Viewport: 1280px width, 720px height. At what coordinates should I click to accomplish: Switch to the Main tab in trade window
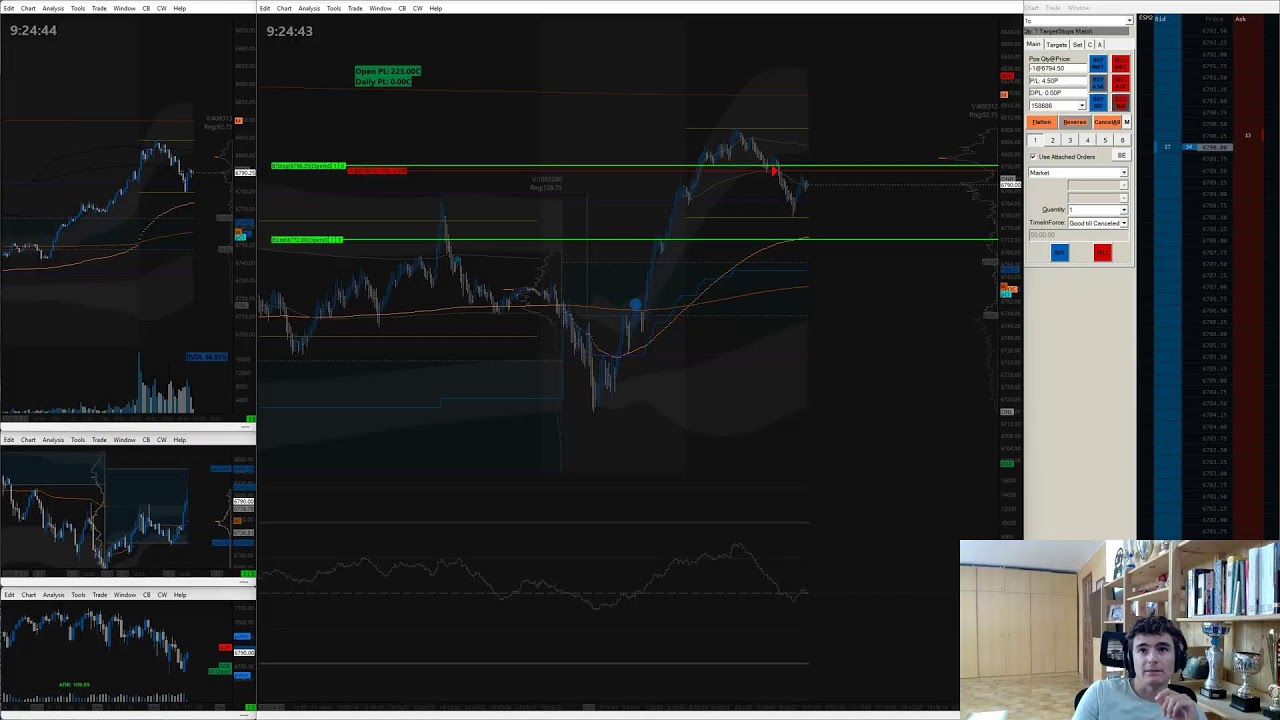pyautogui.click(x=1034, y=44)
